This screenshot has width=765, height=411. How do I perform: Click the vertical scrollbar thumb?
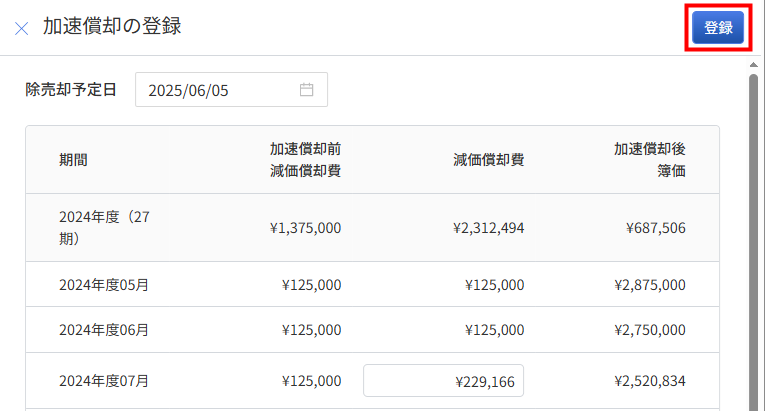(754, 242)
